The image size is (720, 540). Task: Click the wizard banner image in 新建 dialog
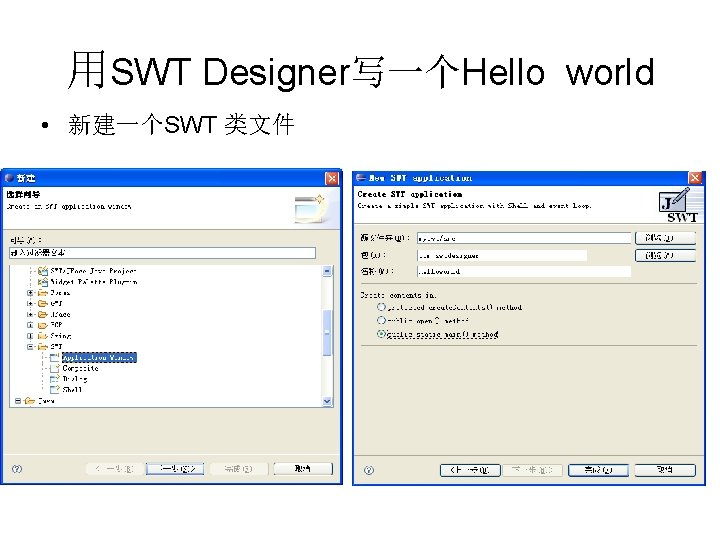310,208
